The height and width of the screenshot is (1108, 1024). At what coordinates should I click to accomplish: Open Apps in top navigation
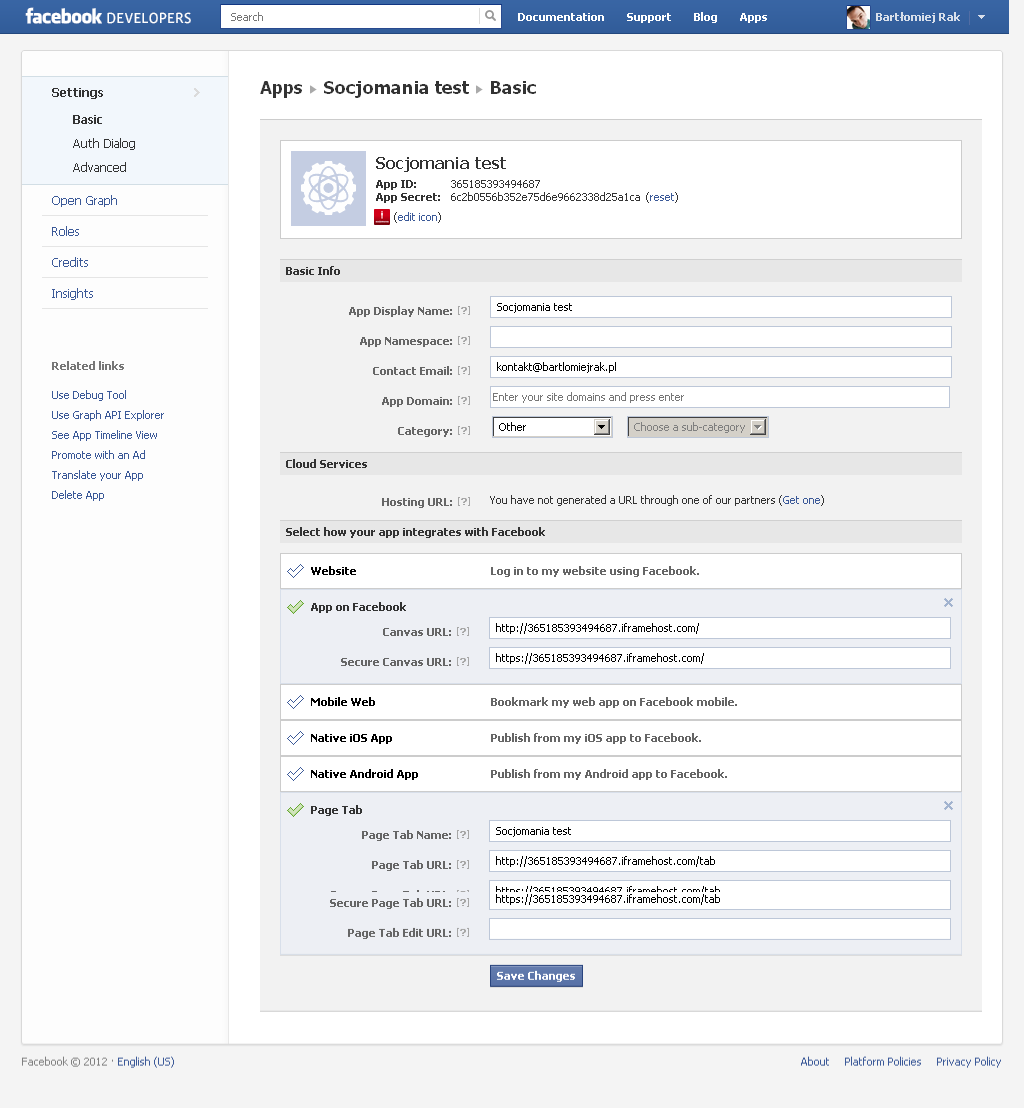pos(753,17)
